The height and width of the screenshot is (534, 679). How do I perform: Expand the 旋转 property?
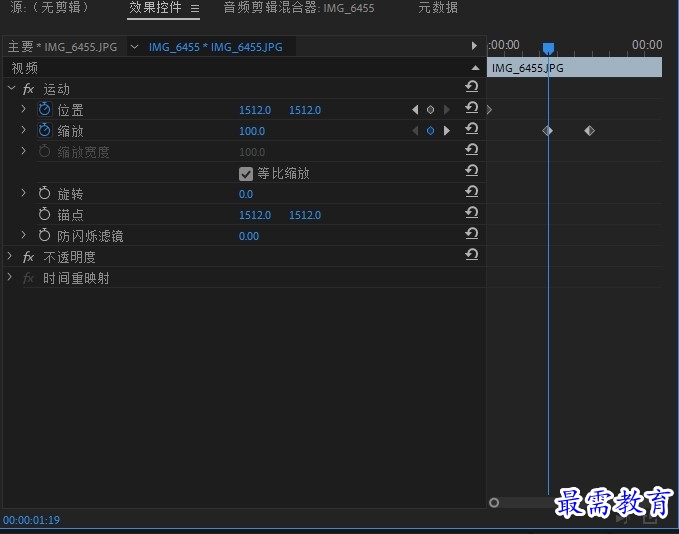(23, 193)
